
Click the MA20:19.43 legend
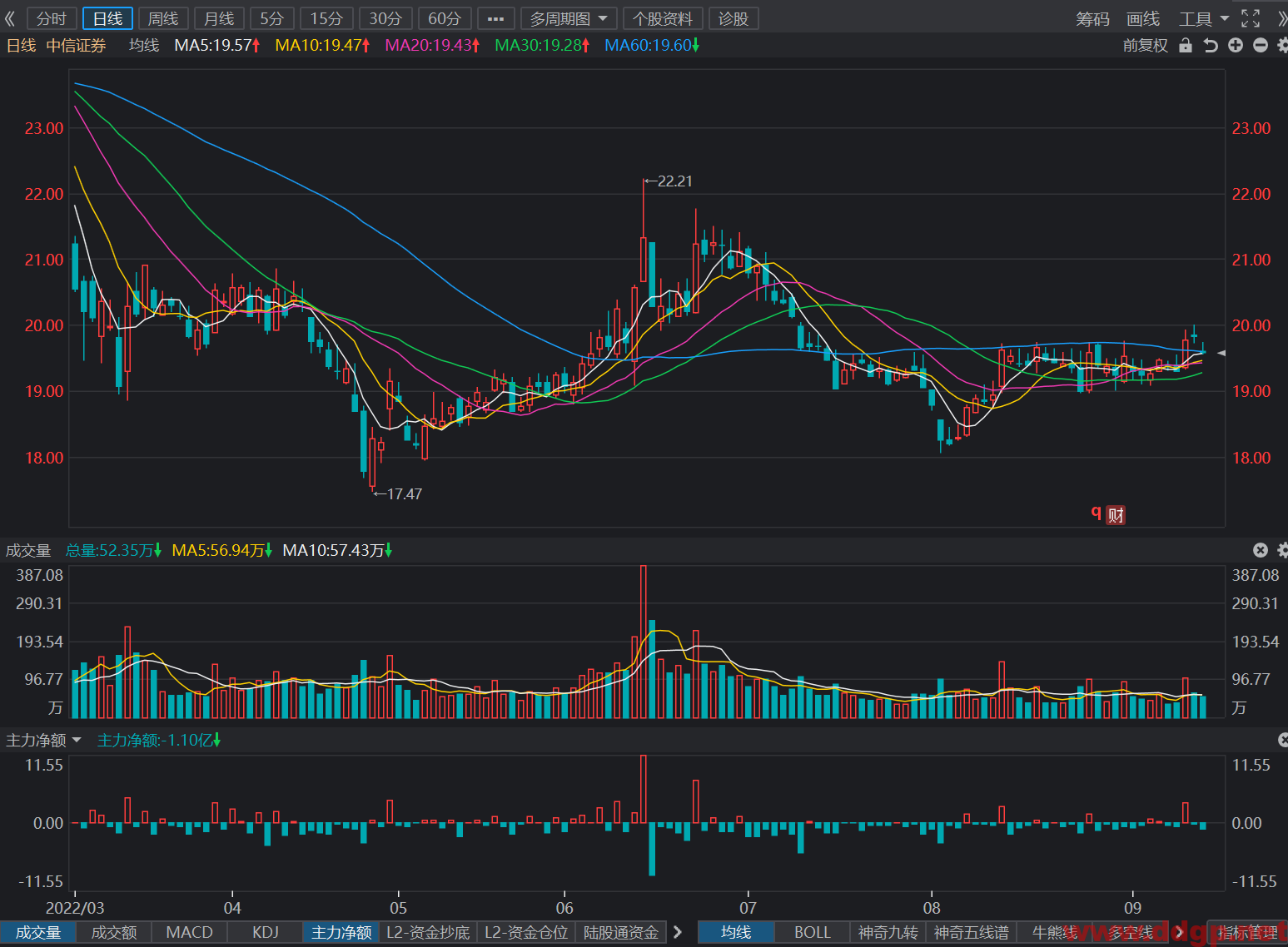[432, 46]
